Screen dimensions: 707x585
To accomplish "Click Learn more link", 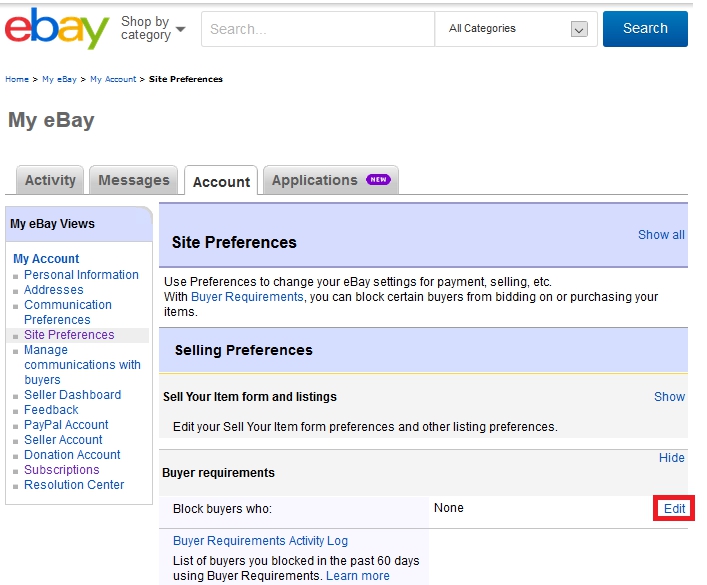I will 358,576.
